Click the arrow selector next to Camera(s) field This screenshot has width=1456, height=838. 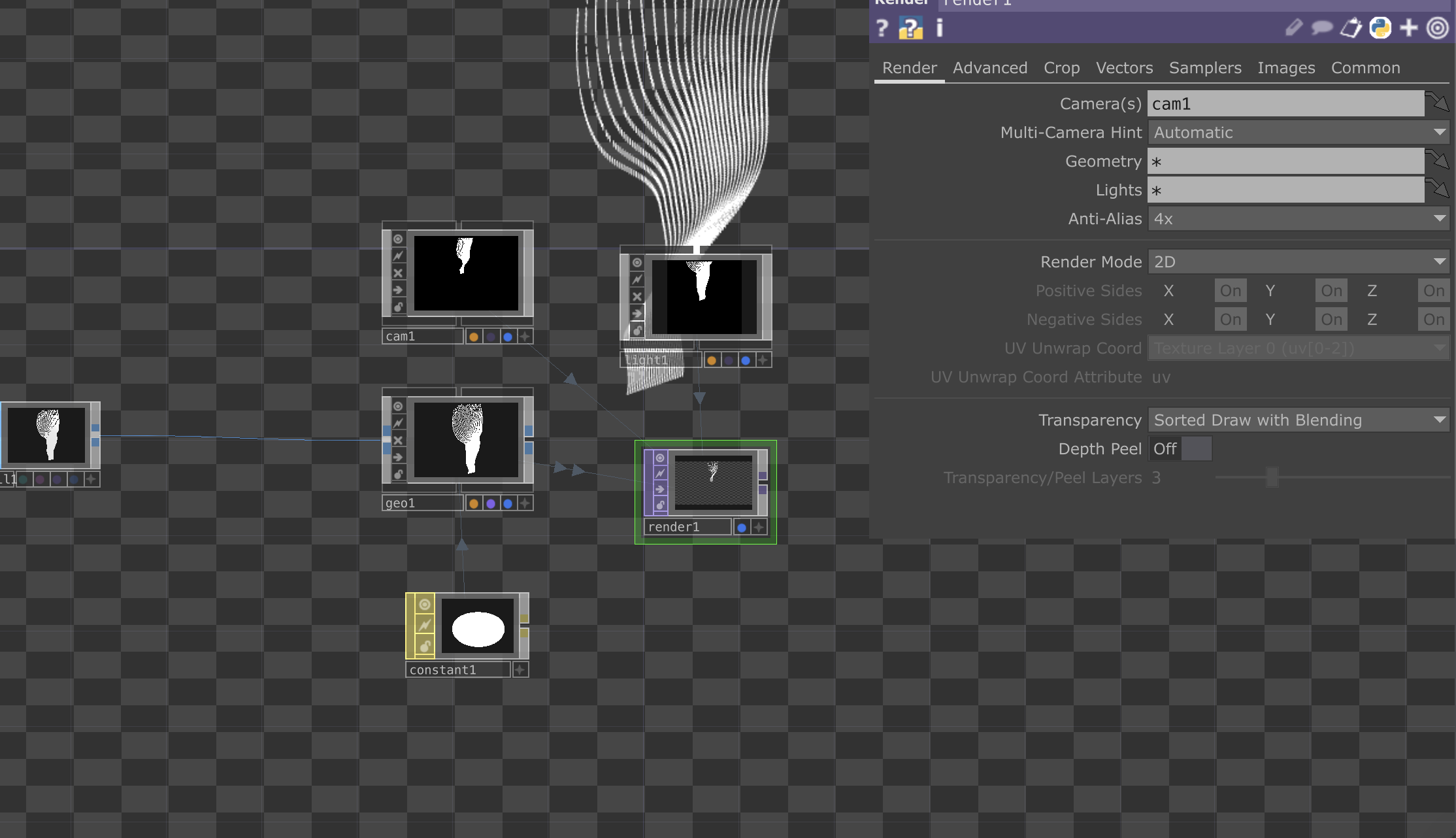1437,103
